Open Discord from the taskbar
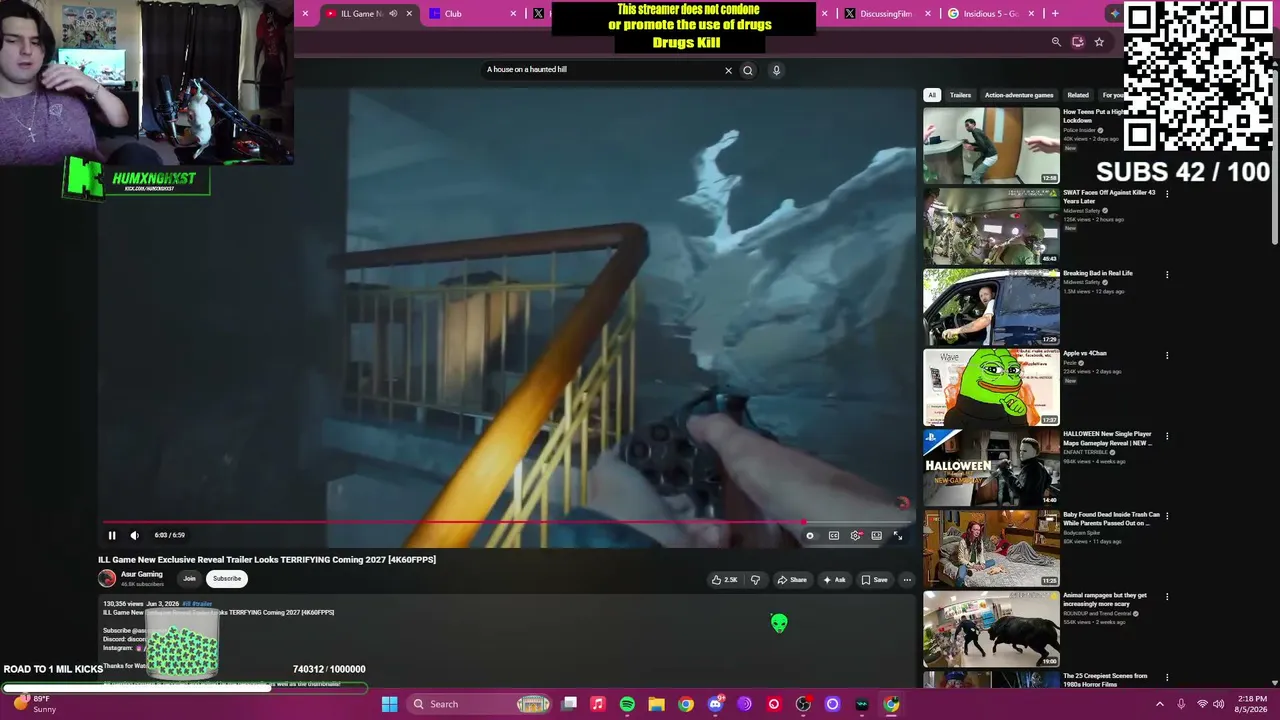The height and width of the screenshot is (720, 1280). point(715,704)
